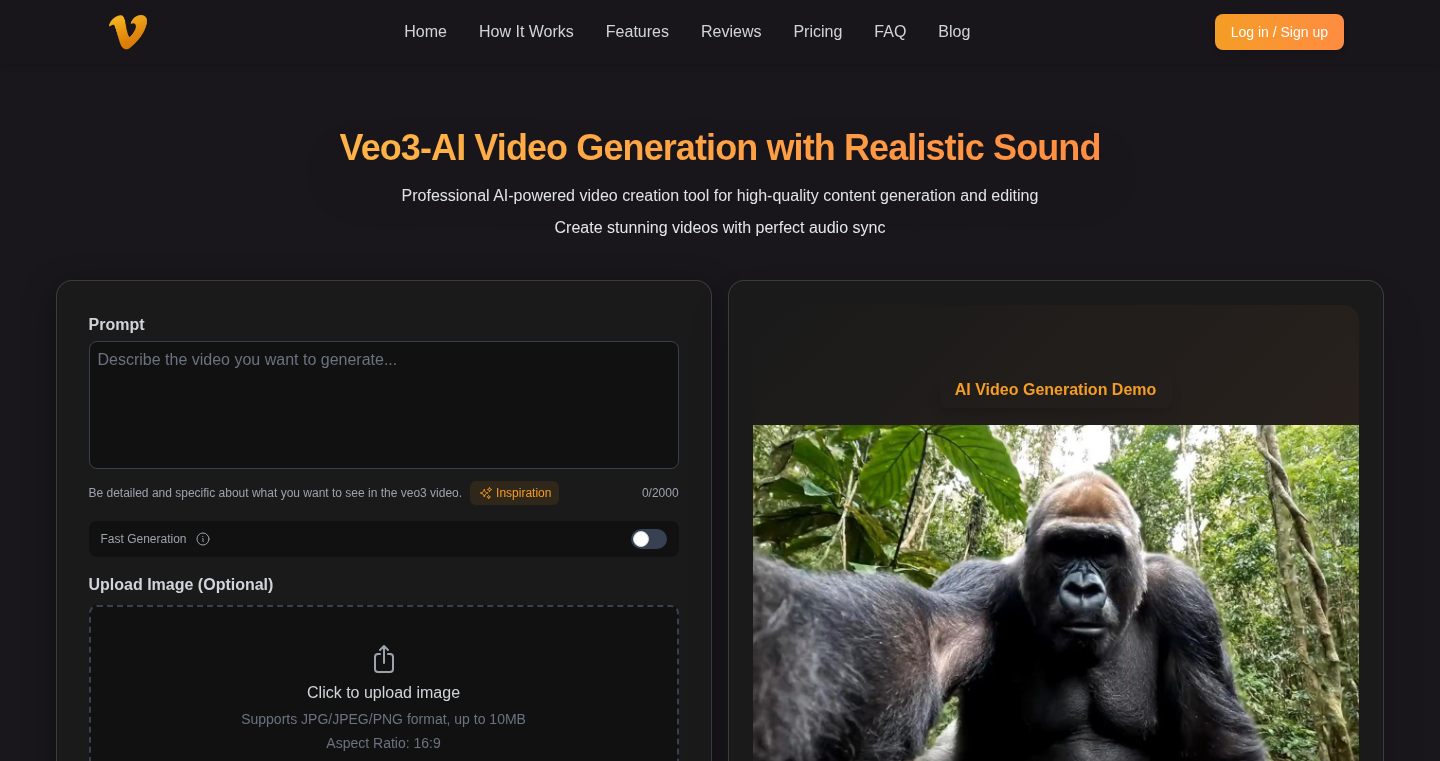Navigate to Reviews
Image resolution: width=1440 pixels, height=761 pixels.
click(731, 32)
